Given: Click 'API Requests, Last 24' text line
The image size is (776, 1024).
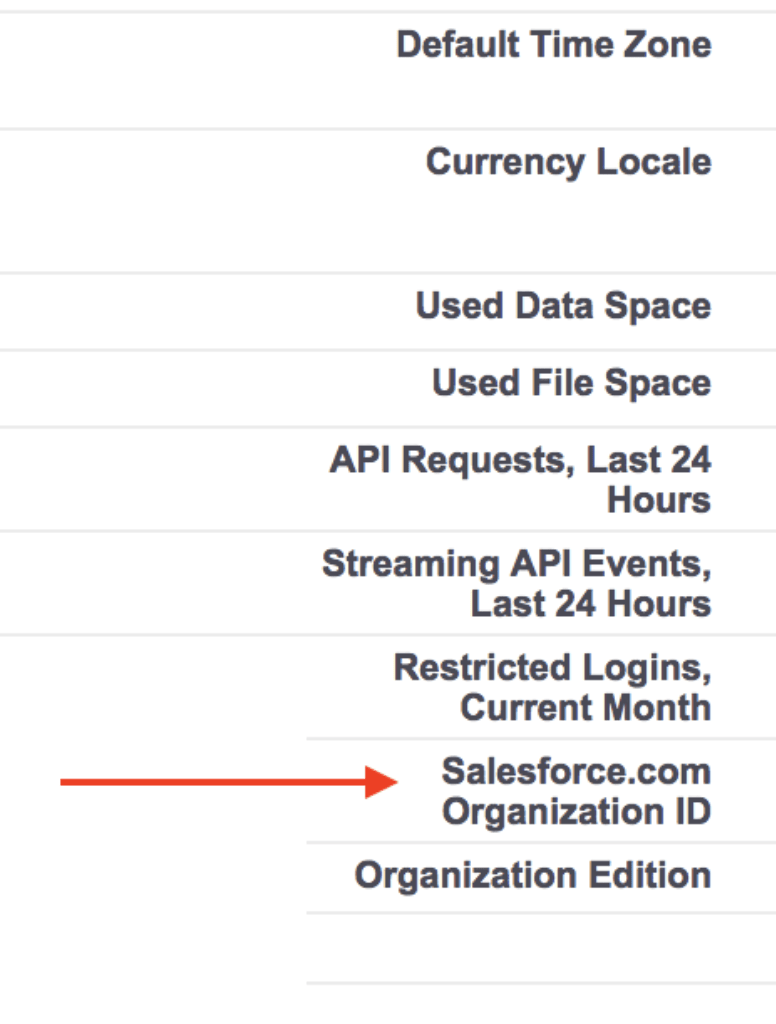Looking at the screenshot, I should click(520, 460).
